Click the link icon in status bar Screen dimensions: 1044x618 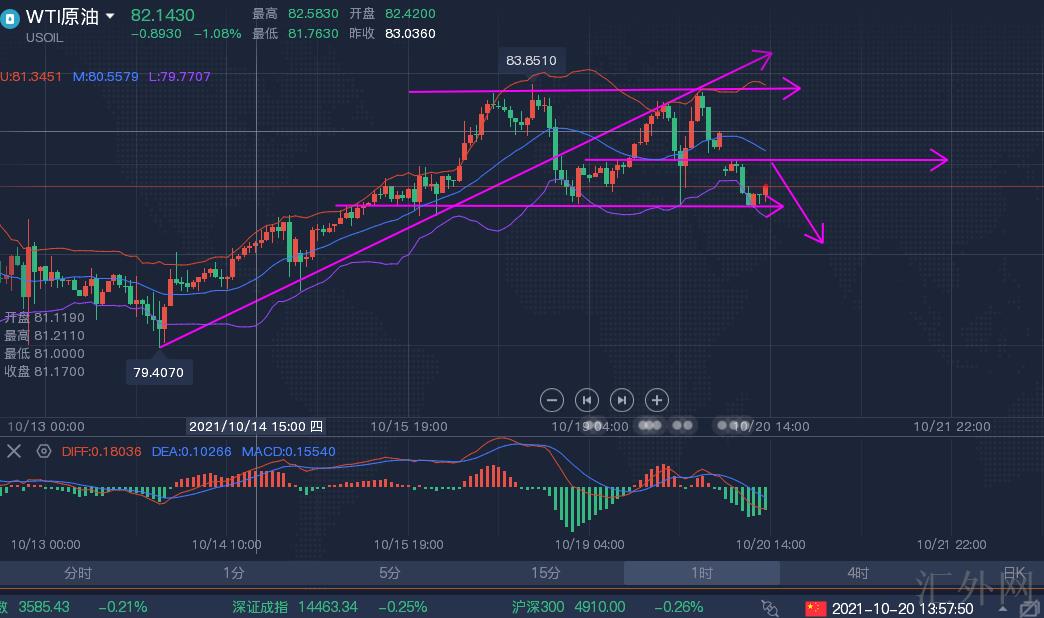(770, 607)
